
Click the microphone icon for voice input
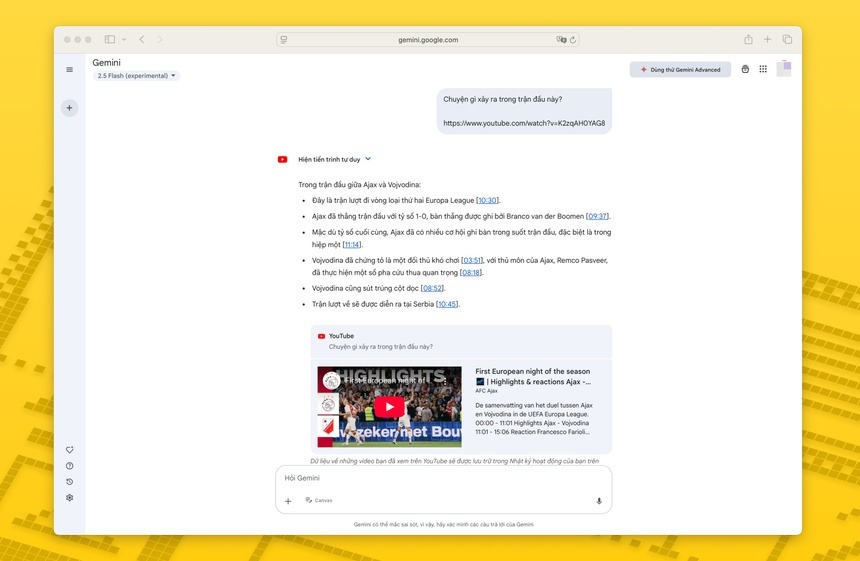(599, 501)
